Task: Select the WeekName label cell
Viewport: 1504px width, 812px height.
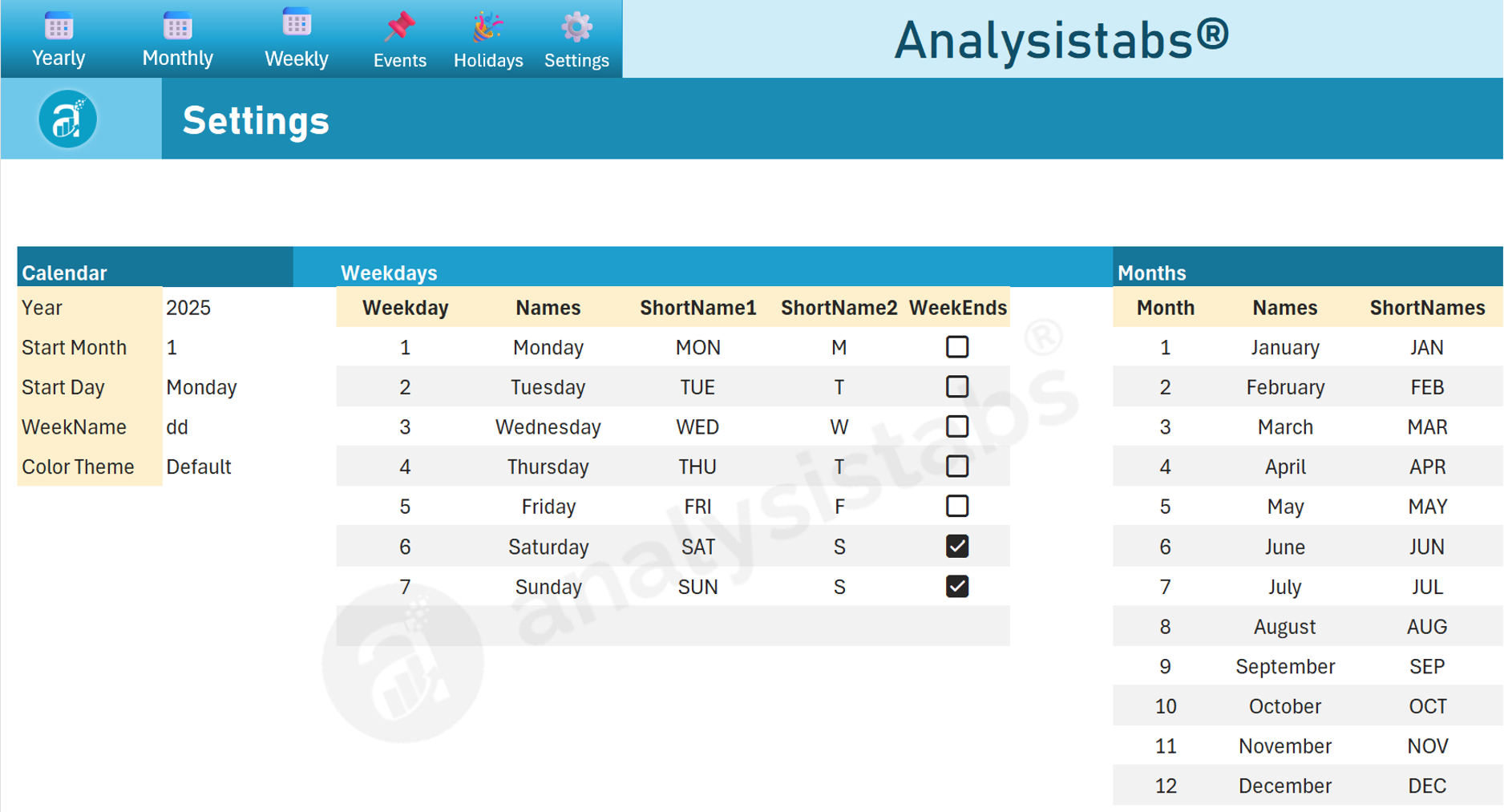Action: (x=90, y=426)
